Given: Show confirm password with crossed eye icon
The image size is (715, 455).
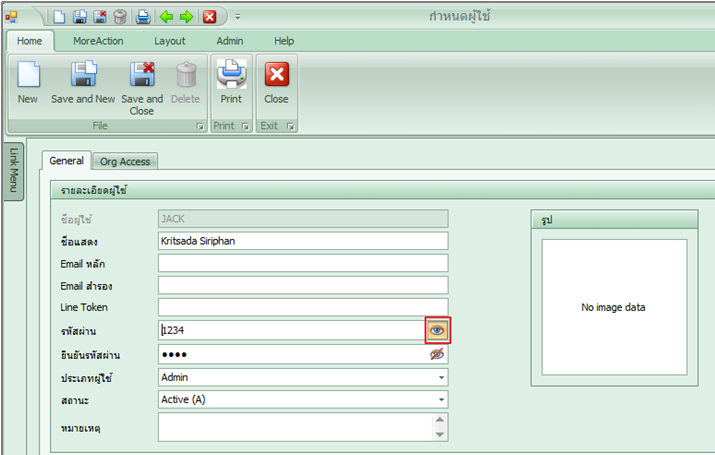Looking at the screenshot, I should (437, 354).
